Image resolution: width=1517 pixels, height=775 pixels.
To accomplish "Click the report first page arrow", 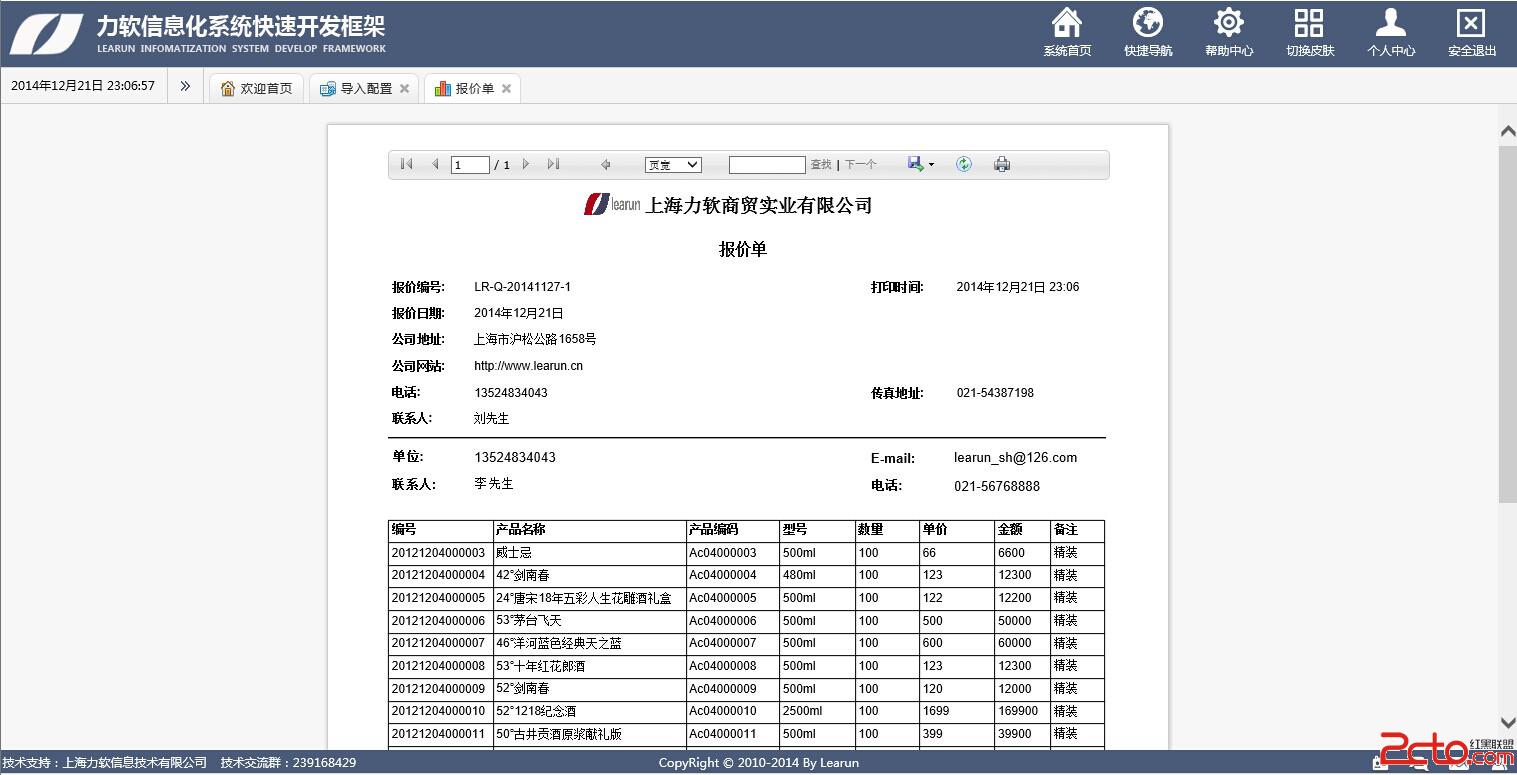I will pos(407,164).
